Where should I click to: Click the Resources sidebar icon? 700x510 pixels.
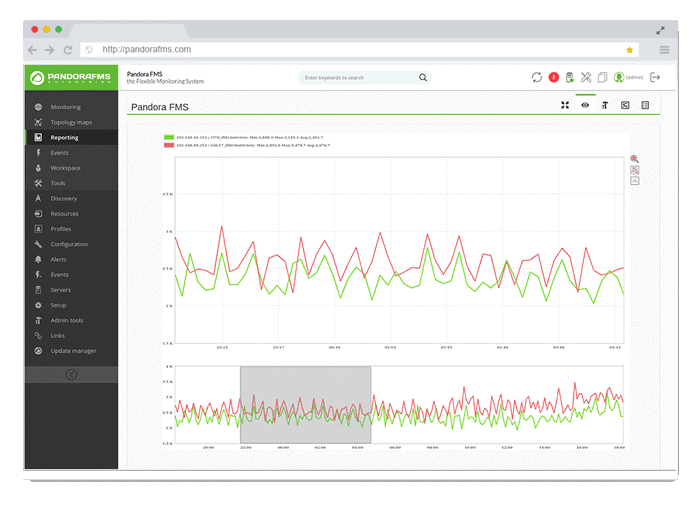(x=38, y=213)
